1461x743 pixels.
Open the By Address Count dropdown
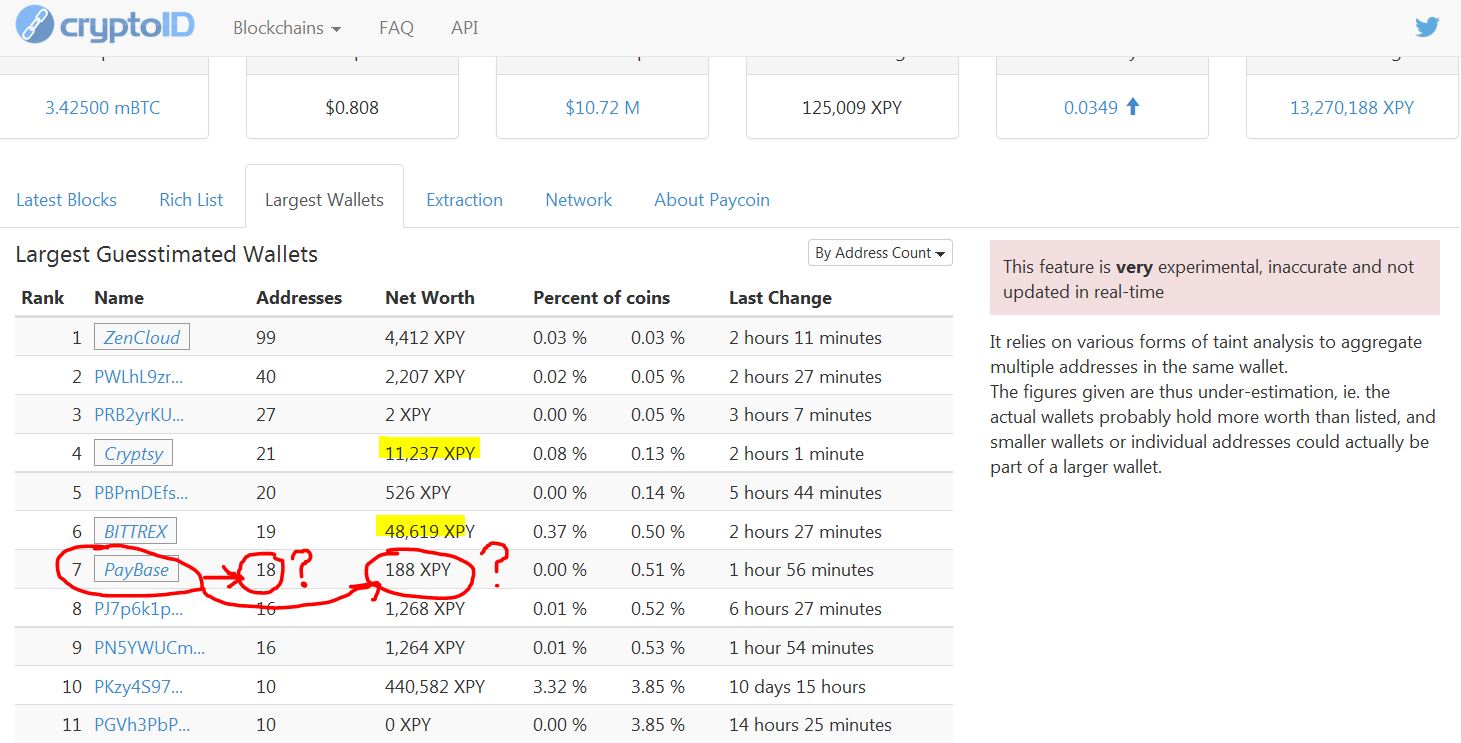tap(880, 253)
